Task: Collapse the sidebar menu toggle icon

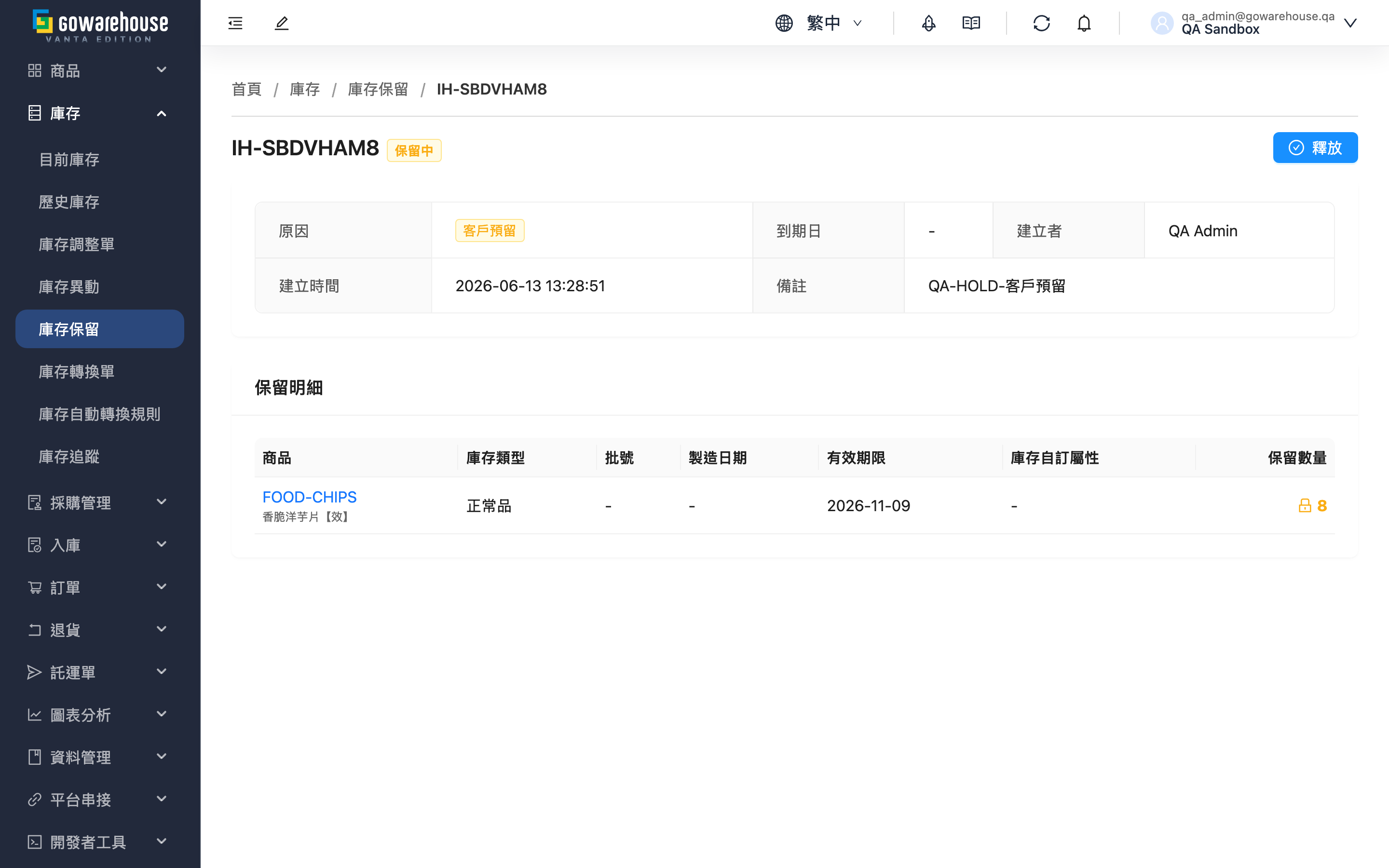Action: (x=235, y=23)
